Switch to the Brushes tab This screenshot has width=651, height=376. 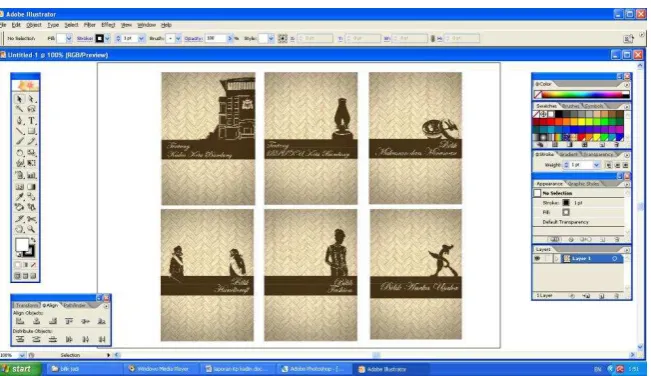[570, 106]
